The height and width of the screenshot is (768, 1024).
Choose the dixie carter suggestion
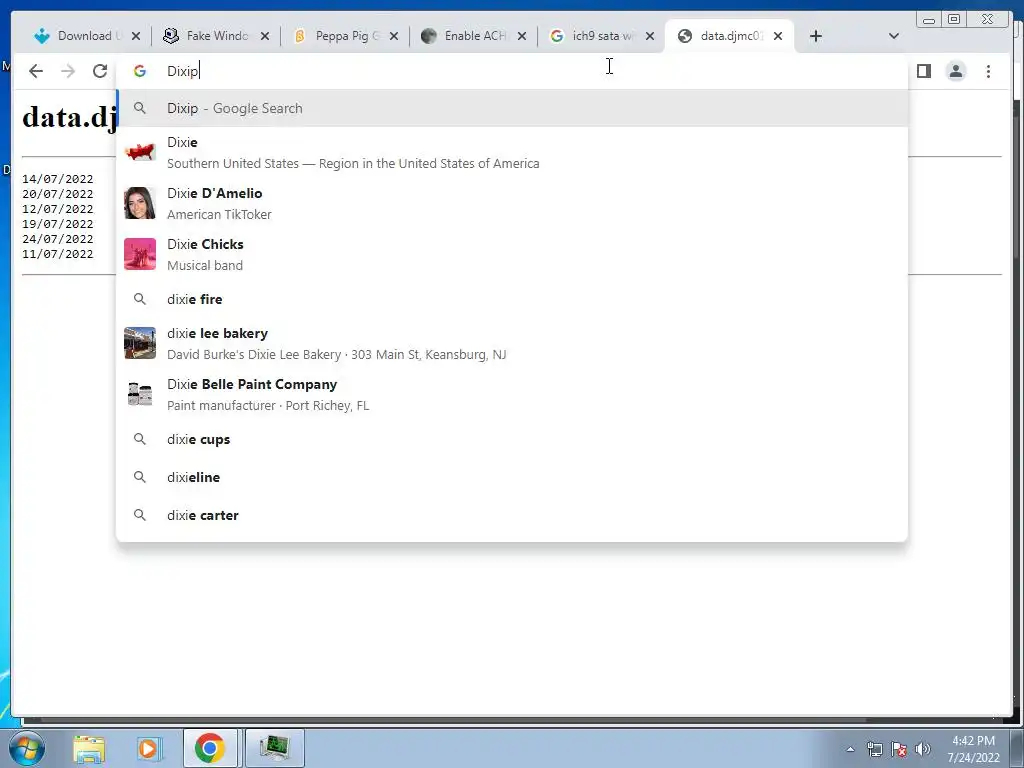pos(512,515)
